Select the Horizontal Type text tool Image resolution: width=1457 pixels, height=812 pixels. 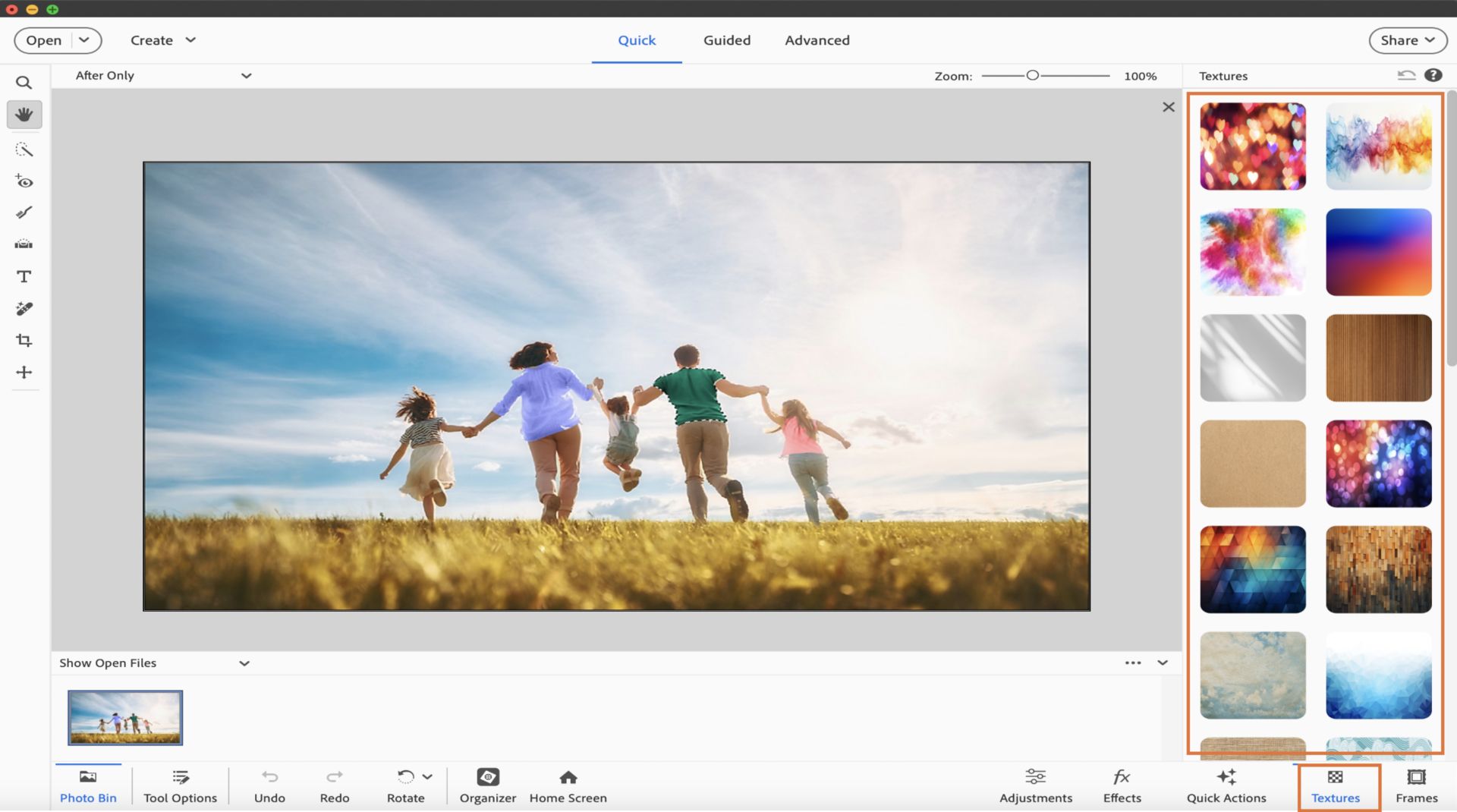point(24,277)
